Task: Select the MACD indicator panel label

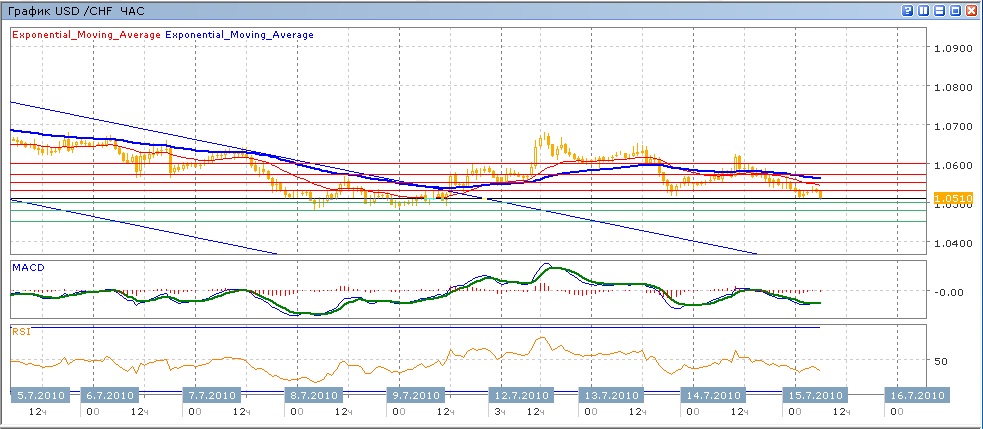Action: 25,267
